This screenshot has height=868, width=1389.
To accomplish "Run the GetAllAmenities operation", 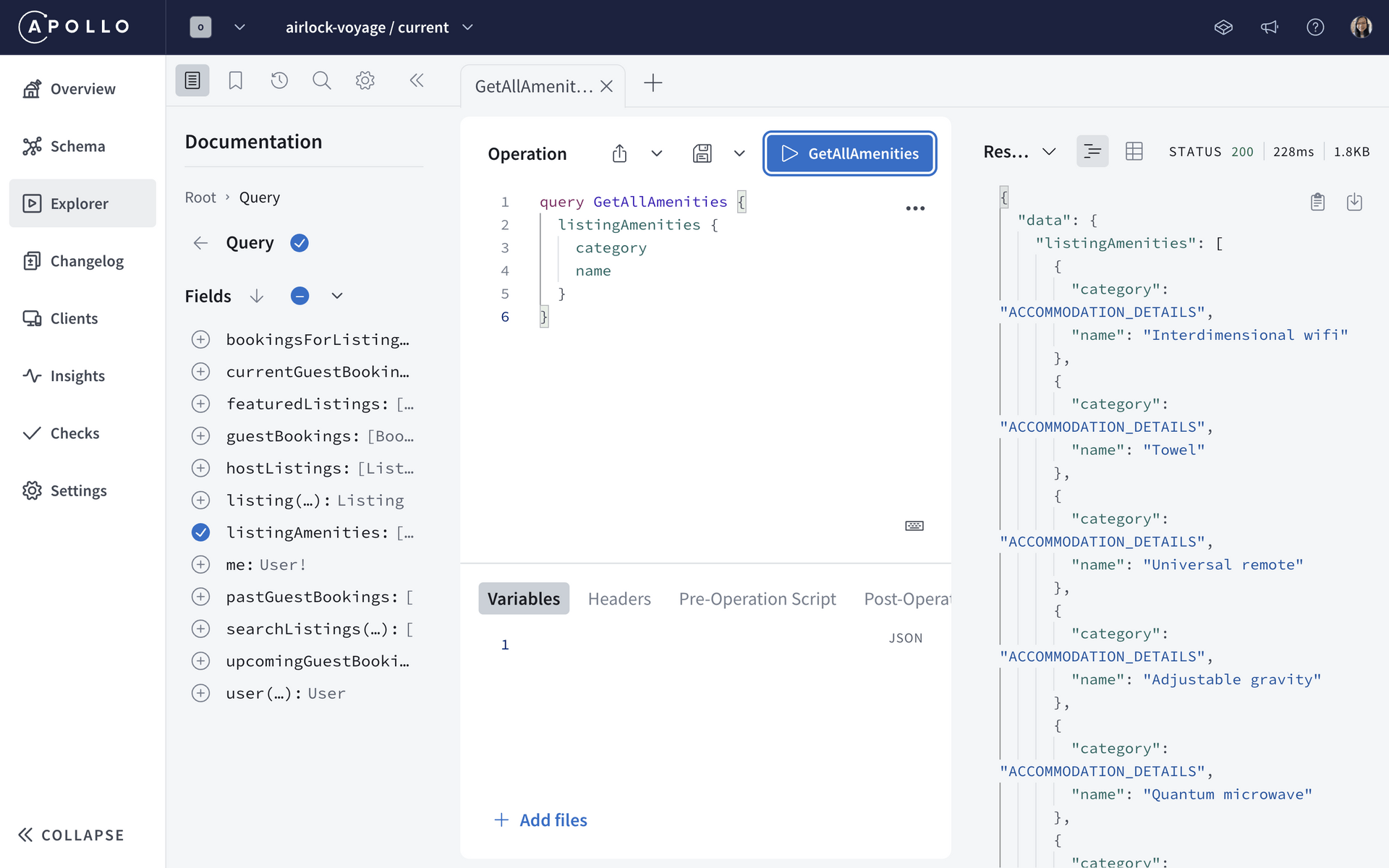I will pos(849,153).
